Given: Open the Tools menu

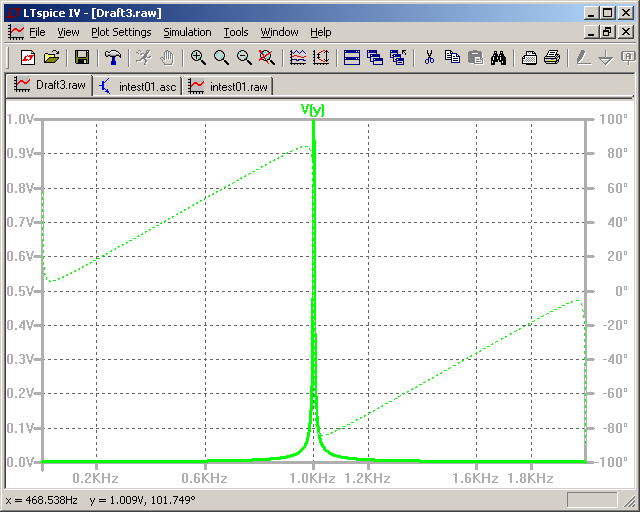Looking at the screenshot, I should pyautogui.click(x=236, y=32).
